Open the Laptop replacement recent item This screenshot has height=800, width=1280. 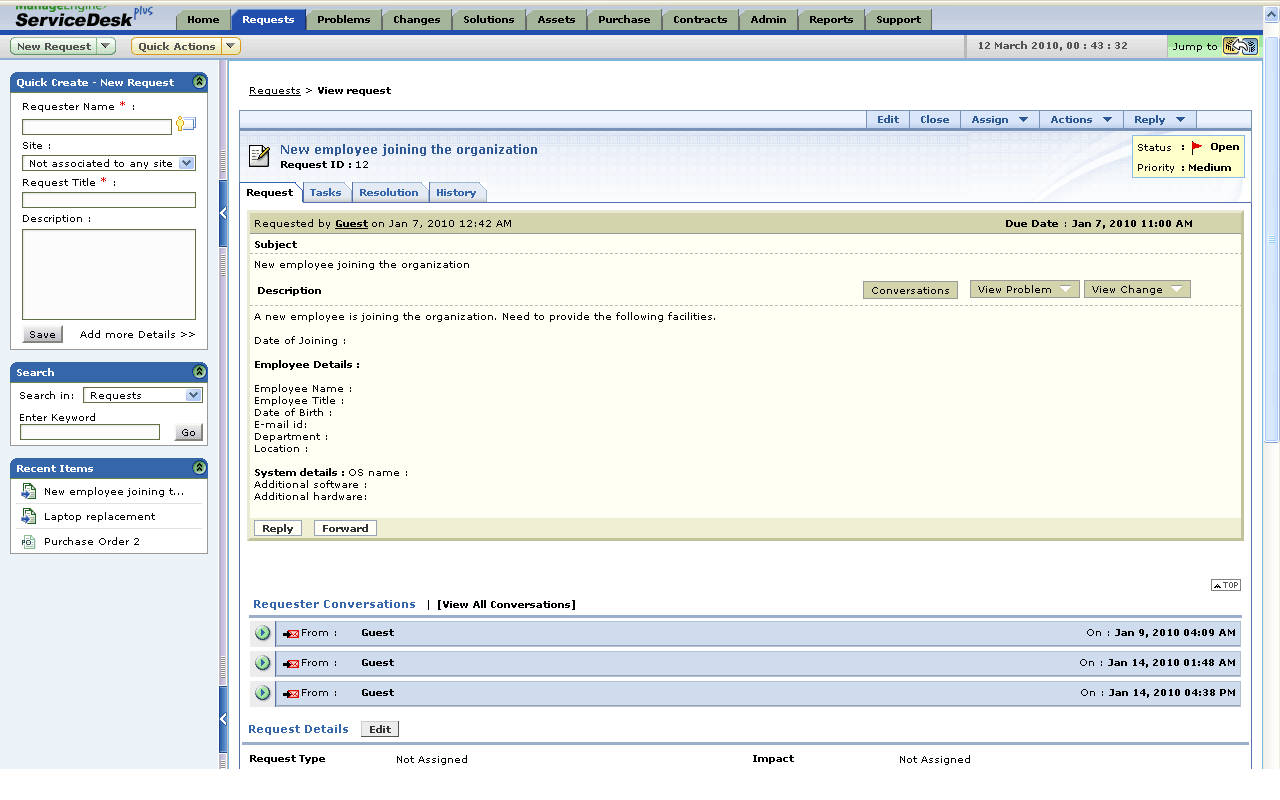[100, 517]
